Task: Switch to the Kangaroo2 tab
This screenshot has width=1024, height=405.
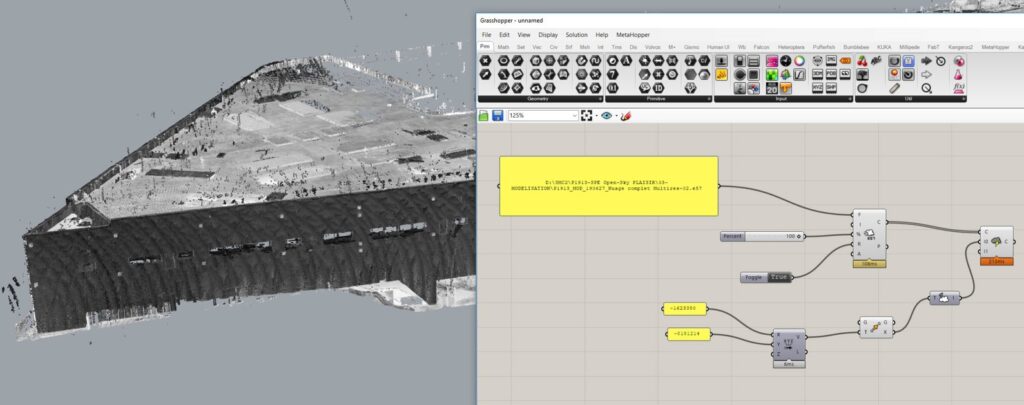Action: [960, 46]
